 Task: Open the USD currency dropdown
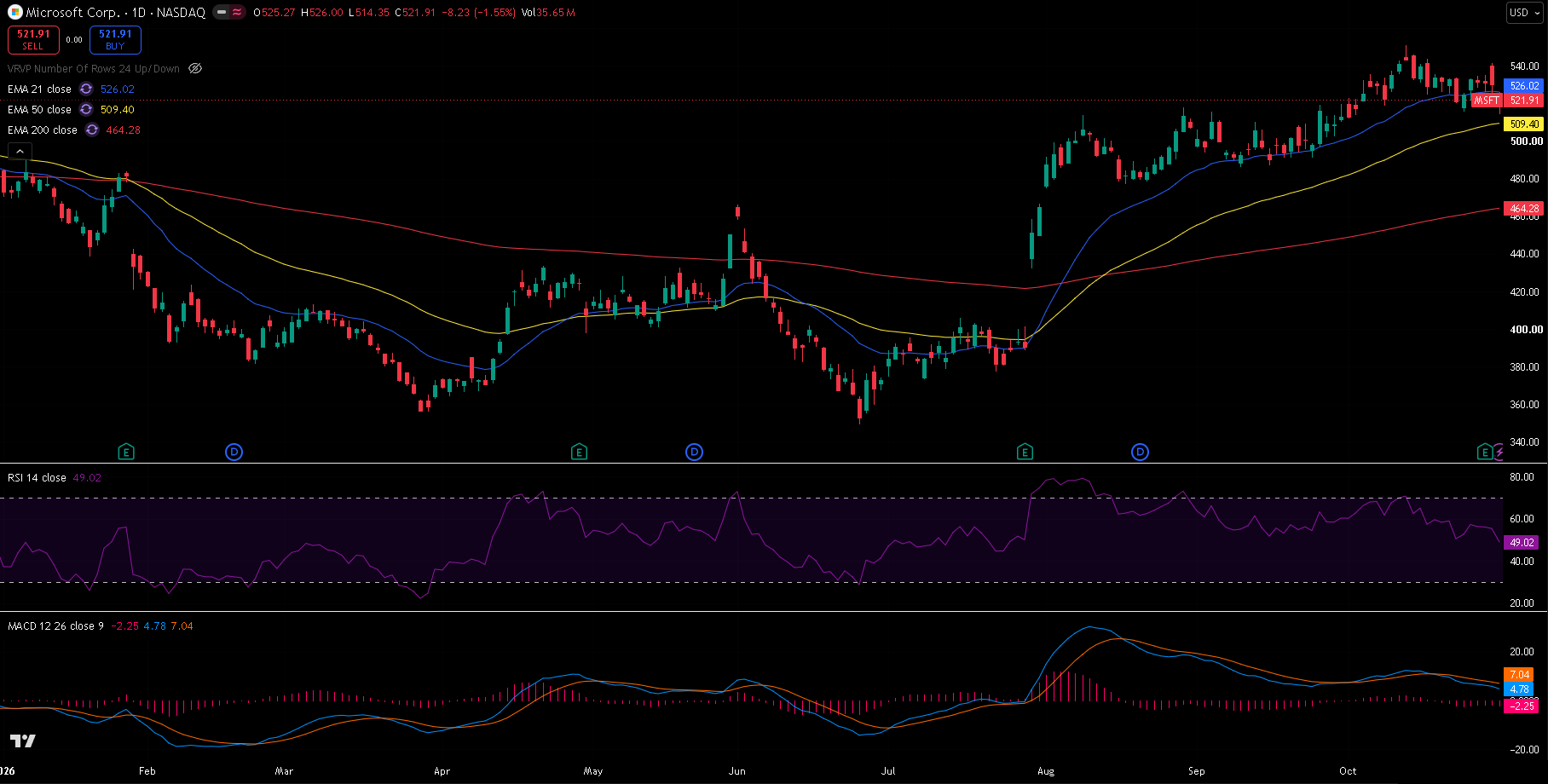point(1525,13)
